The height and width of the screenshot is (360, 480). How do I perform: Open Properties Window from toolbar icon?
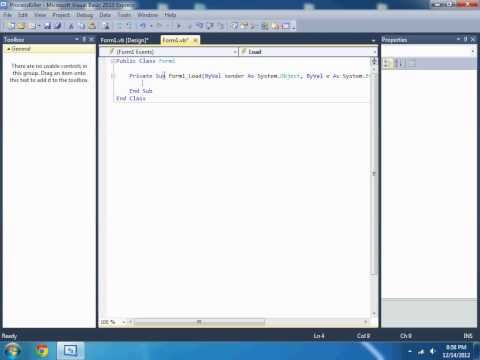[245, 26]
